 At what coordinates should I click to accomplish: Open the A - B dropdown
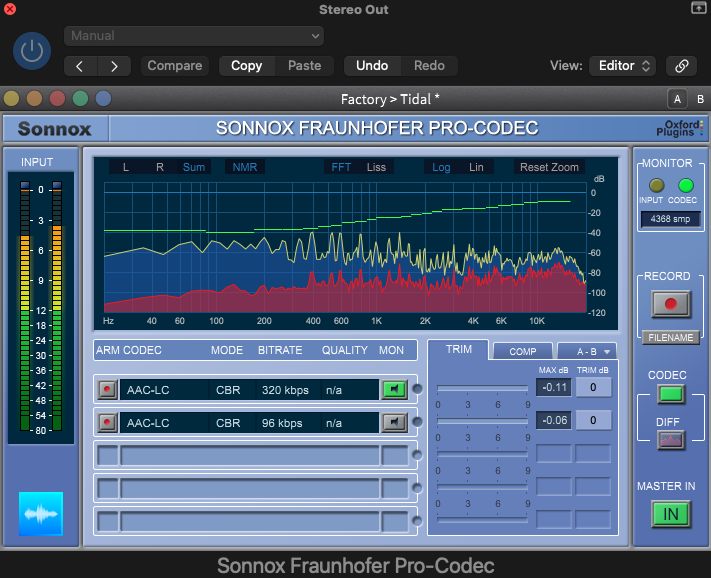point(587,351)
